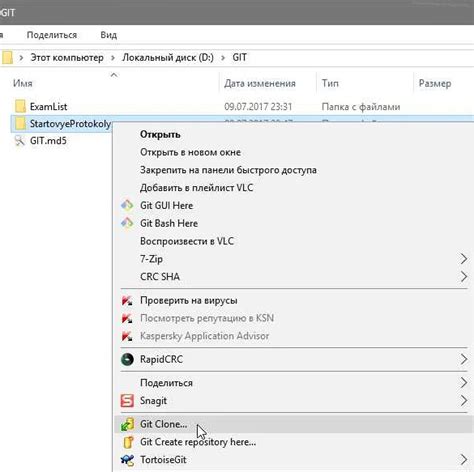Choose Закрепить на панели быстрого доступа
The image size is (474, 472).
(x=228, y=170)
